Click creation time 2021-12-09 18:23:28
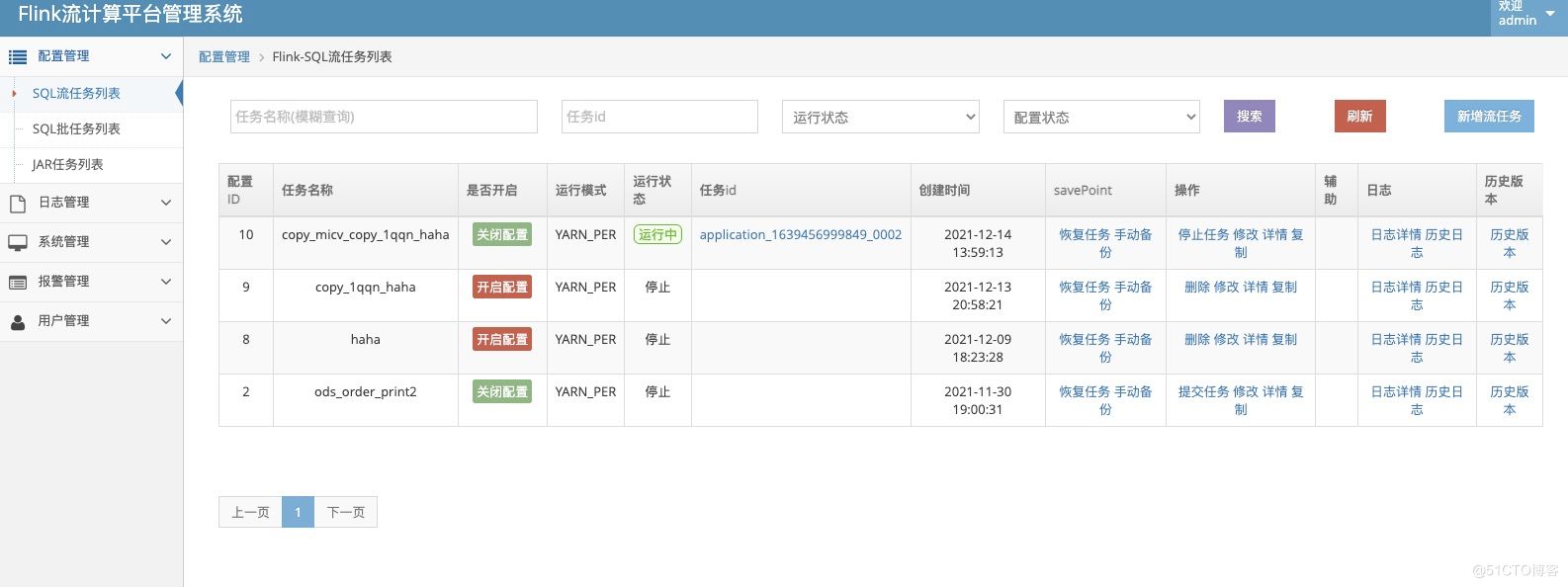1568x587 pixels. pyautogui.click(x=978, y=348)
